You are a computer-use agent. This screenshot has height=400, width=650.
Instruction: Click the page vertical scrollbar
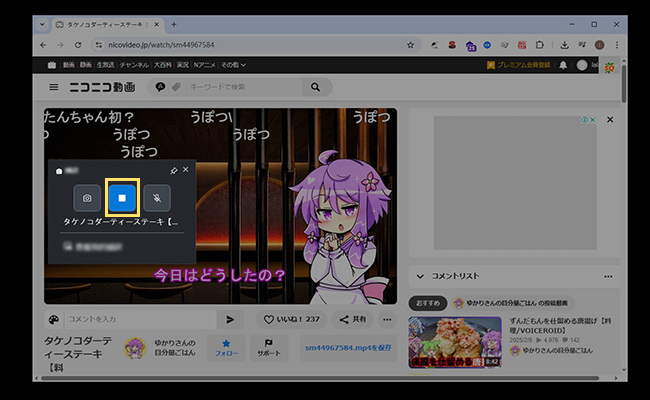coord(623,83)
